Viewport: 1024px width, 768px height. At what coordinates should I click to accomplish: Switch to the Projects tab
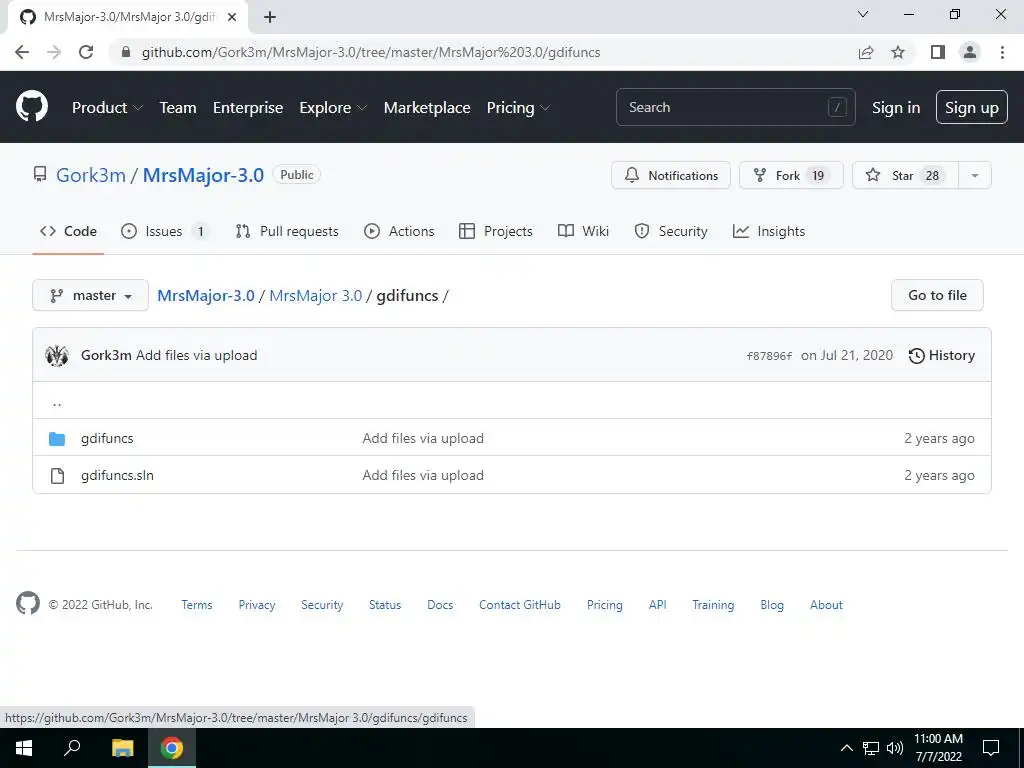(496, 231)
